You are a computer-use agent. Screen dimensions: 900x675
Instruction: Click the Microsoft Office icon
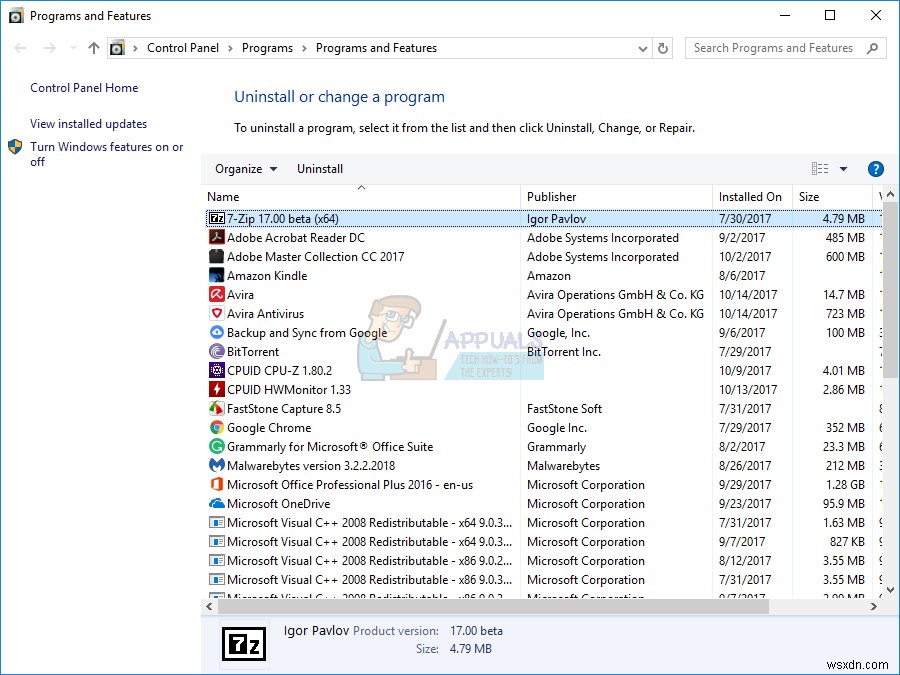pyautogui.click(x=216, y=484)
